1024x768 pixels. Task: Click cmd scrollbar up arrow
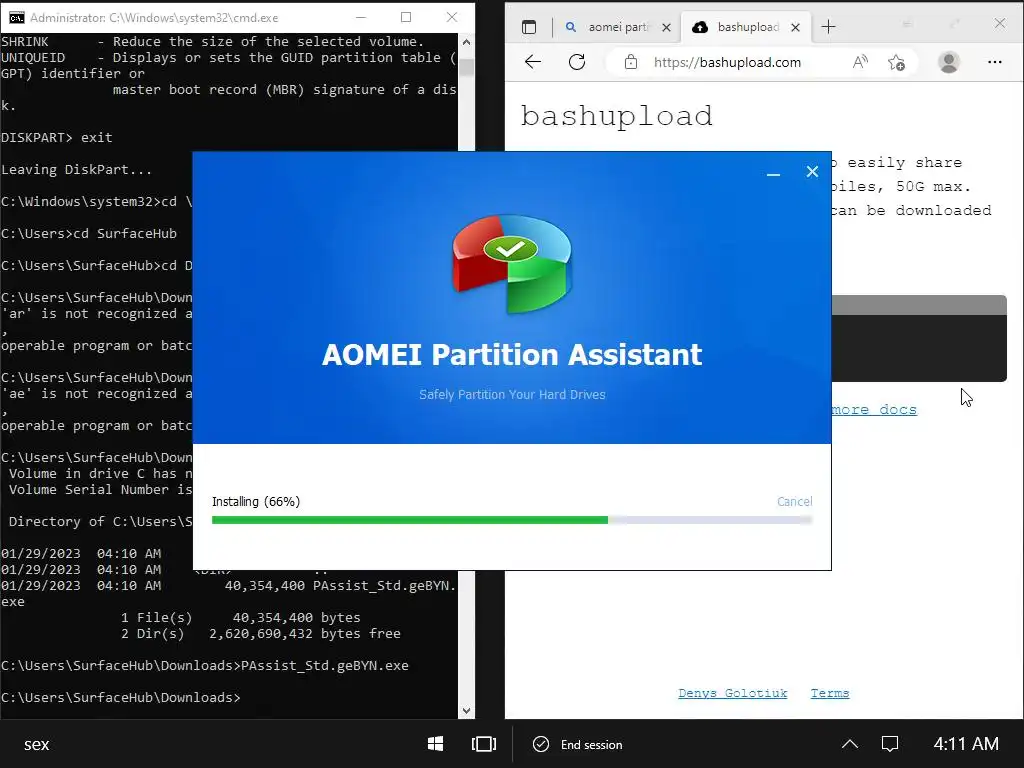pyautogui.click(x=466, y=42)
